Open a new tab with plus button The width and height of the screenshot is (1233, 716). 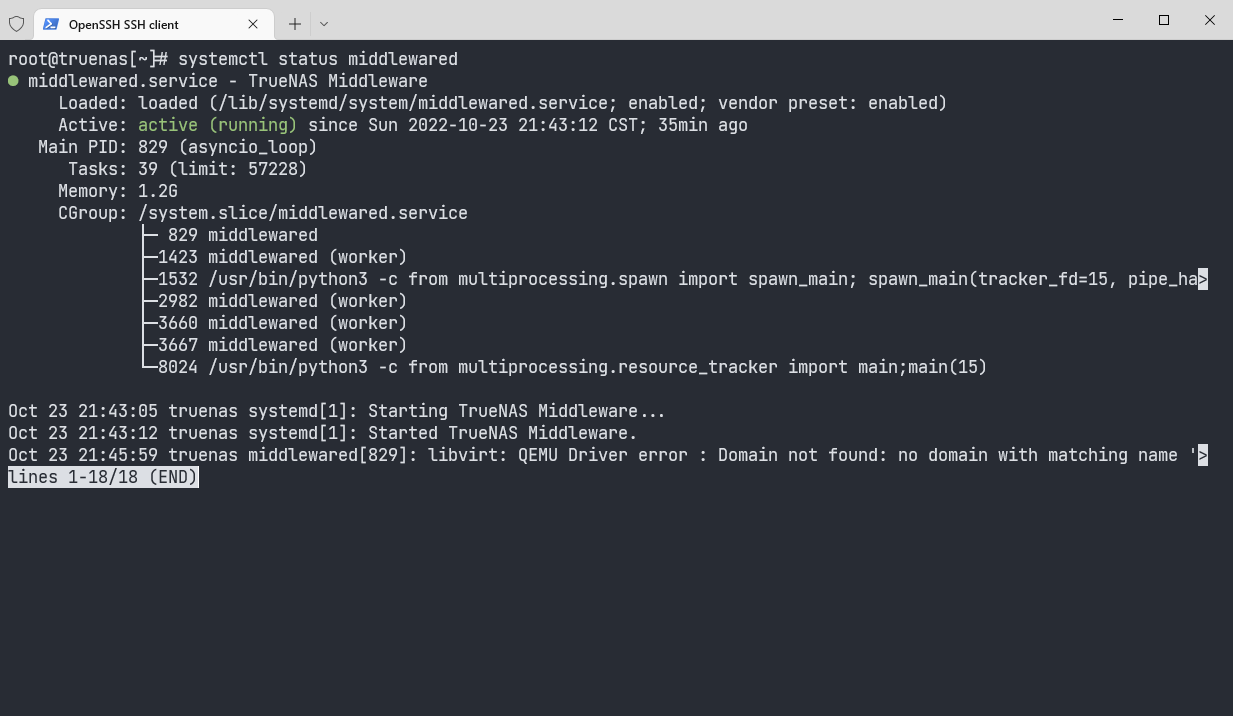[x=295, y=24]
